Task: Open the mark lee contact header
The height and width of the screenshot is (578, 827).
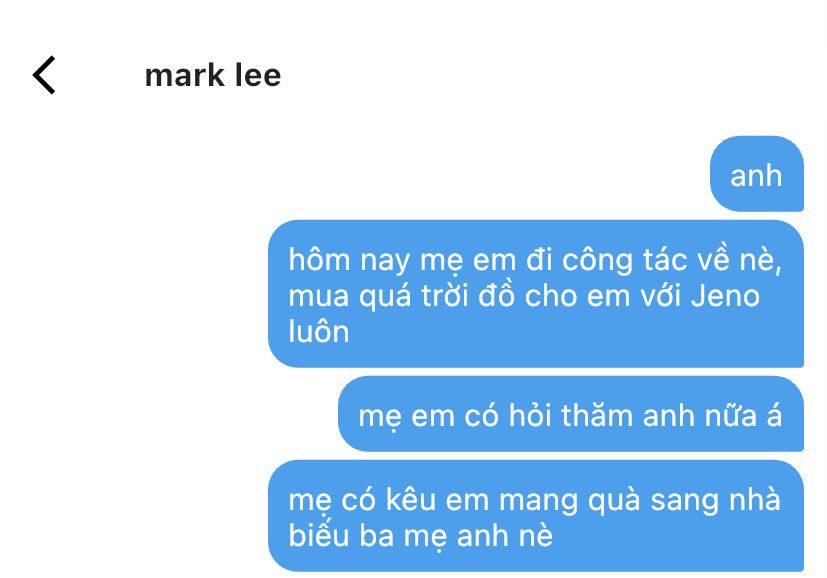Action: click(213, 75)
